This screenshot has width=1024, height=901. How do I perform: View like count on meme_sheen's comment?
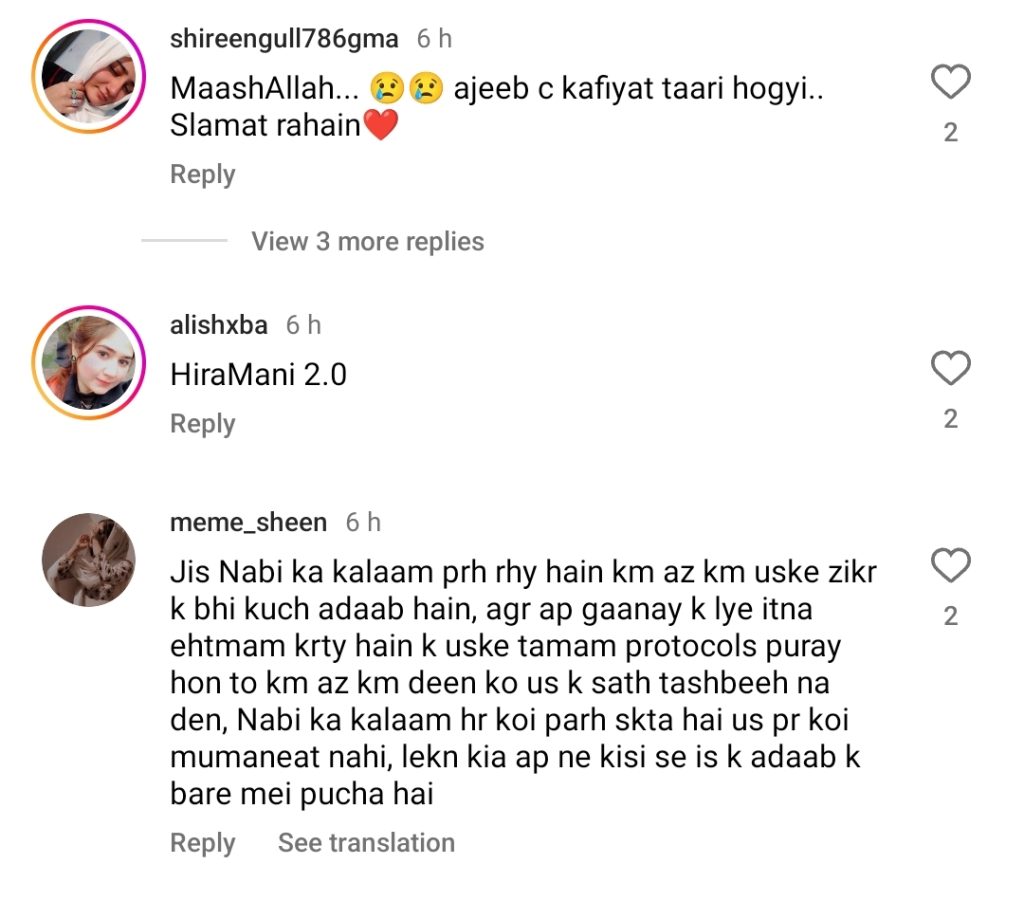950,617
